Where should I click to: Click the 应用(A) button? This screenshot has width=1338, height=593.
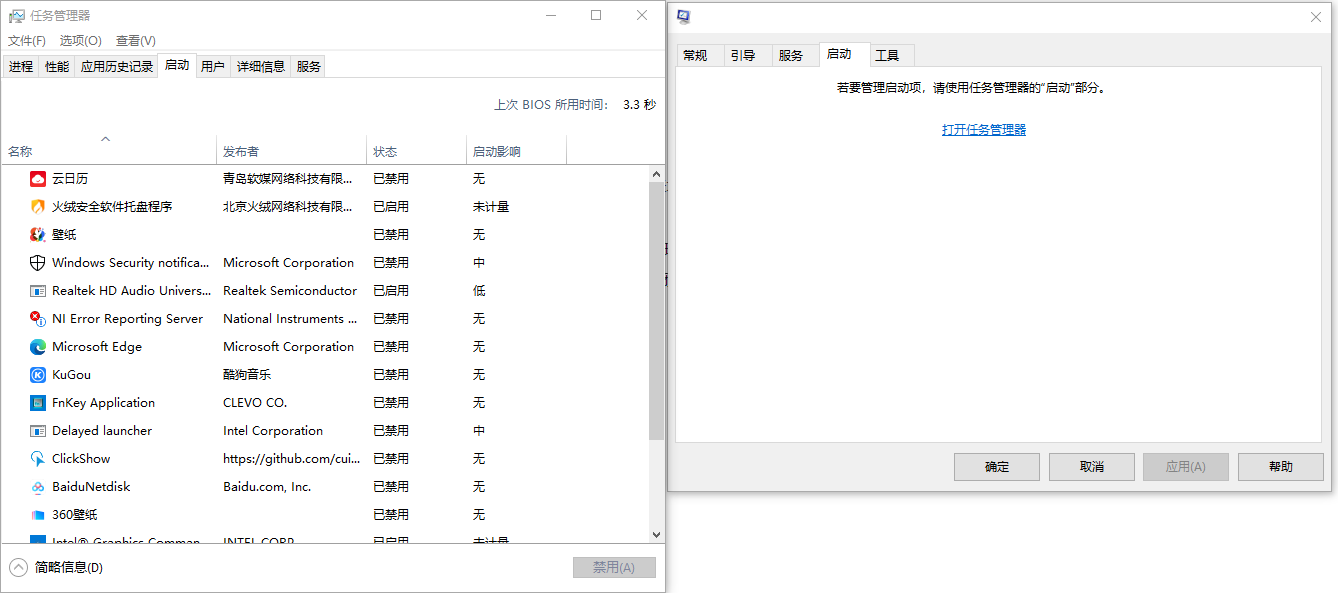point(1186,467)
